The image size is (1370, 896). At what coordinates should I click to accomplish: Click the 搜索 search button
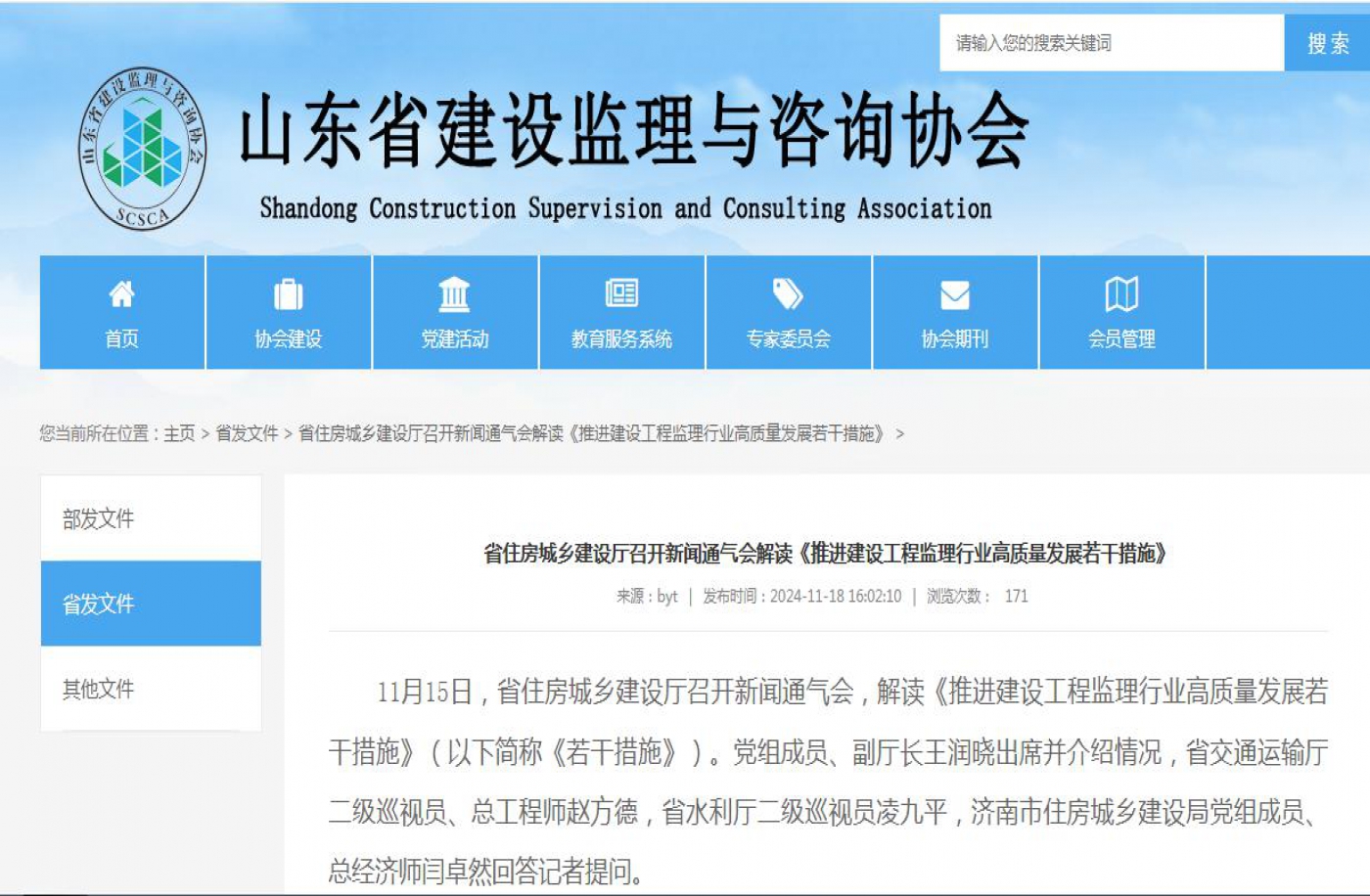coord(1327,43)
